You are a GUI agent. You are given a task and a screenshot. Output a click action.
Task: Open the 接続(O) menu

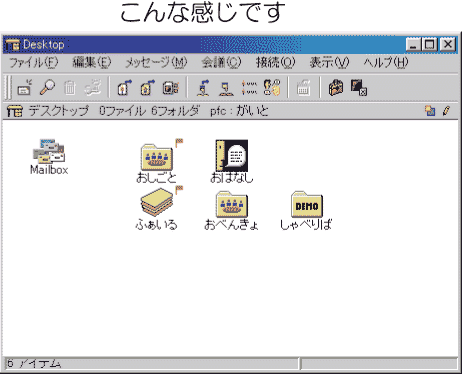point(275,62)
